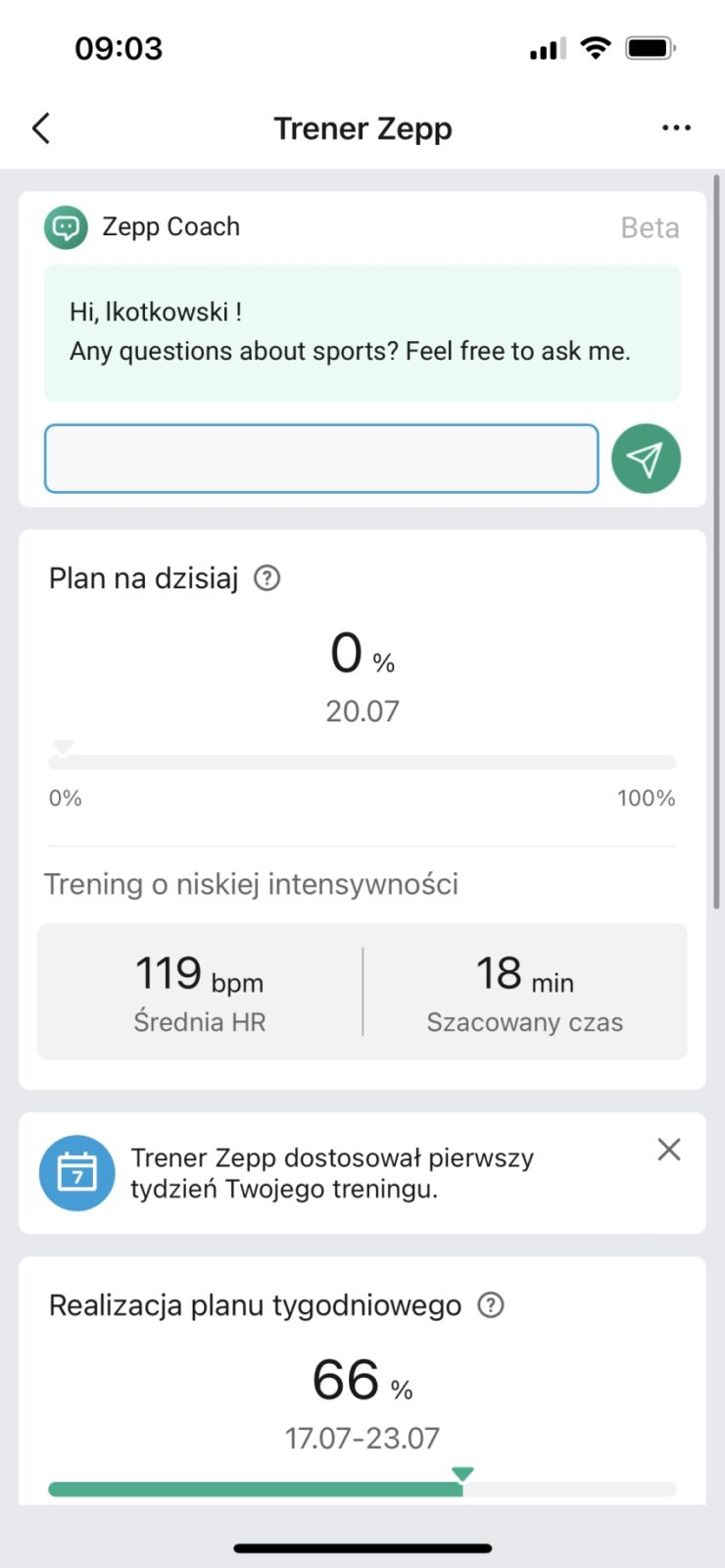Dismiss the Trener Zepp adjustment notice
Viewport: 725px width, 1568px height.
pyautogui.click(x=669, y=1150)
